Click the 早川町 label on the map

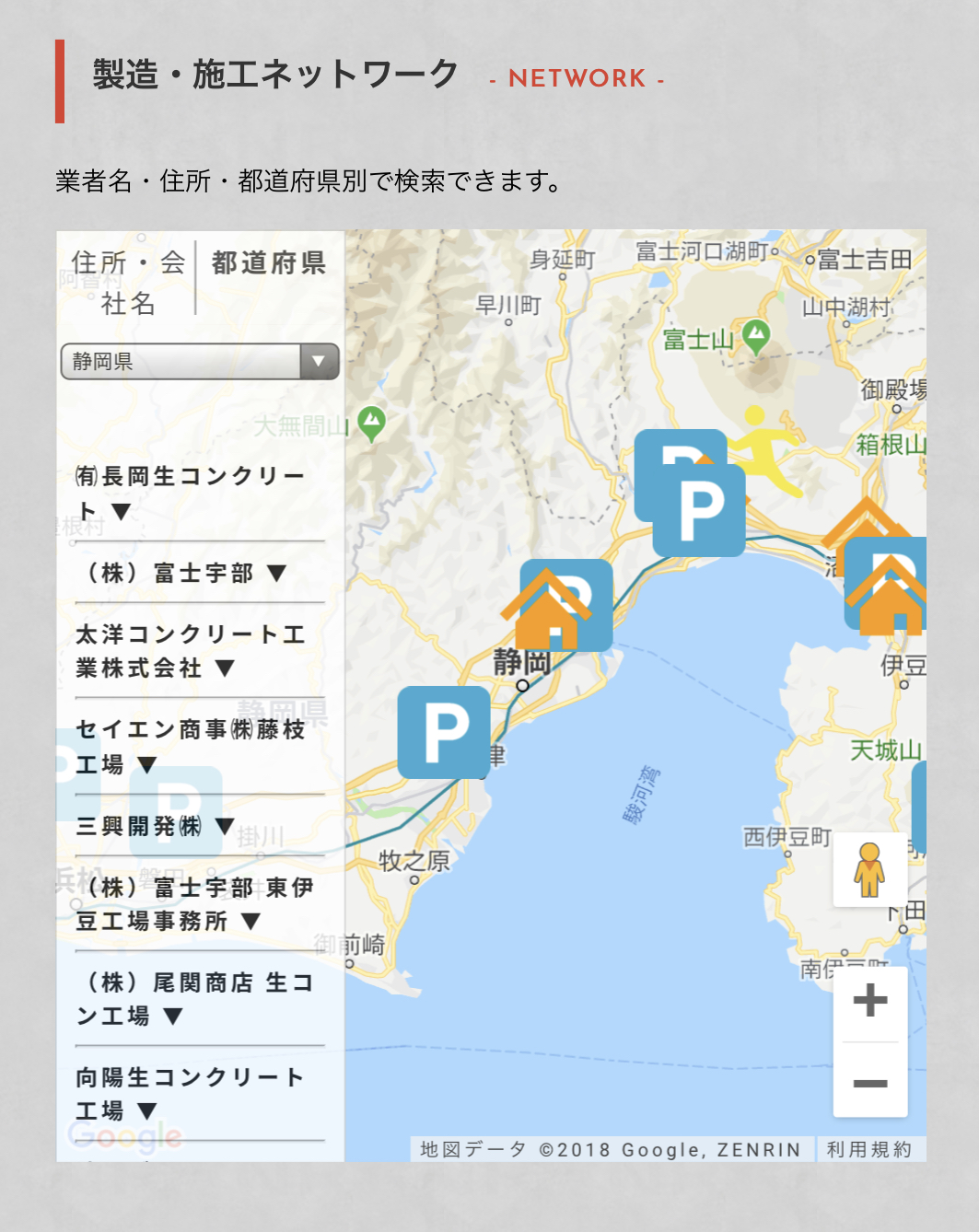click(508, 305)
